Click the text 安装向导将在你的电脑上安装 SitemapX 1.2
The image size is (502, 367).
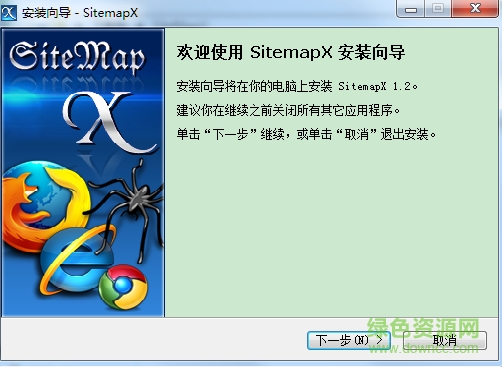pyautogui.click(x=297, y=86)
